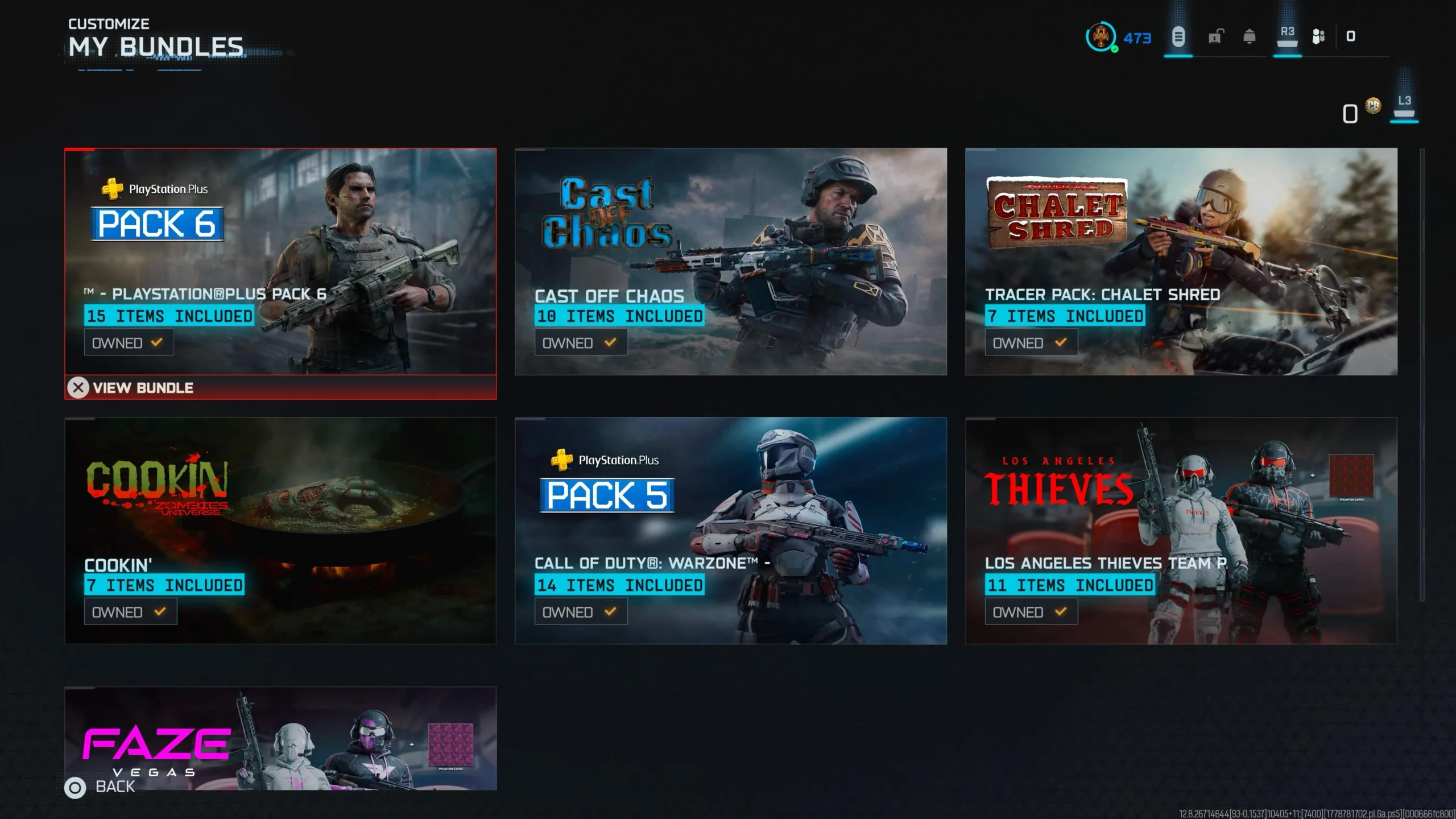Click the COD Points coin icon
The width and height of the screenshot is (1456, 819).
coord(1373,105)
